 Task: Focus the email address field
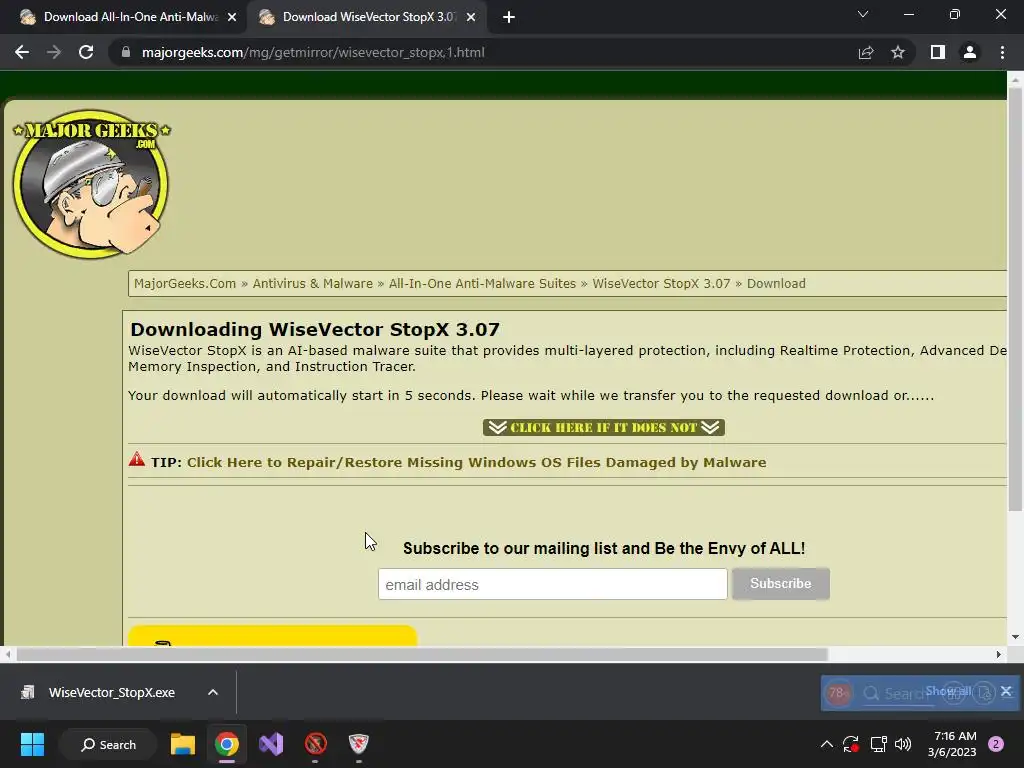552,584
